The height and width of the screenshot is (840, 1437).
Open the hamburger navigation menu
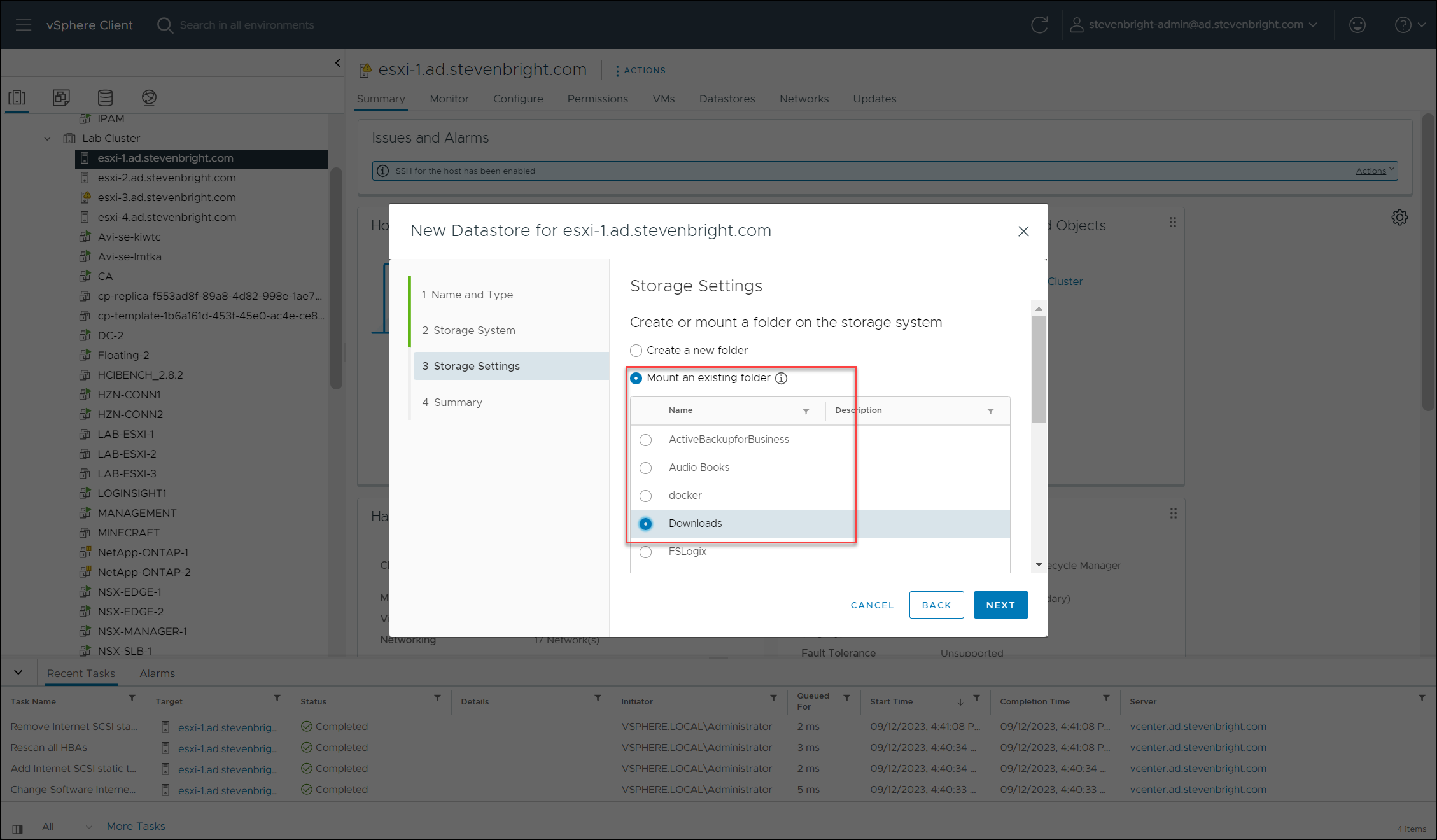click(24, 25)
